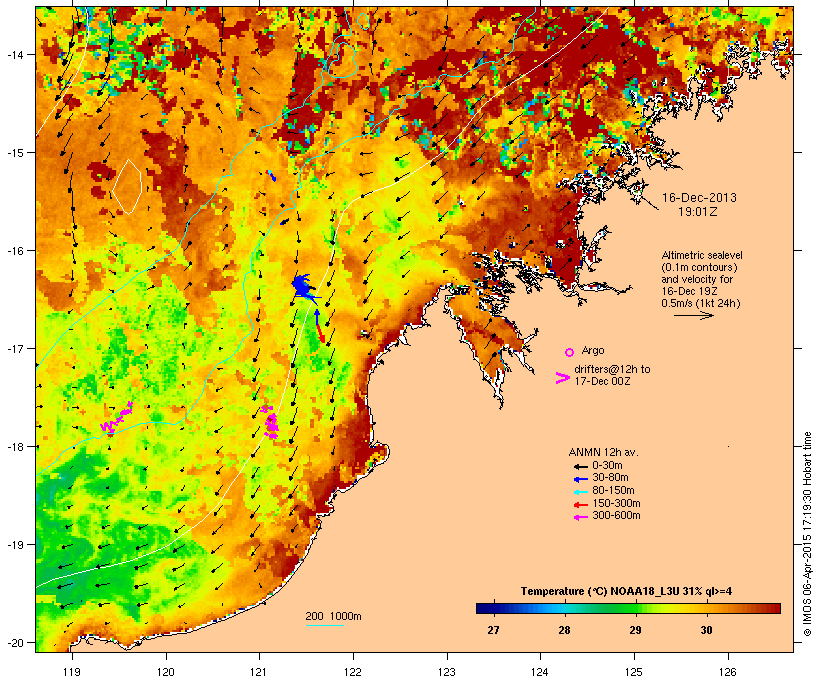
Task: Click the colorbar value 29
Action: pos(635,630)
